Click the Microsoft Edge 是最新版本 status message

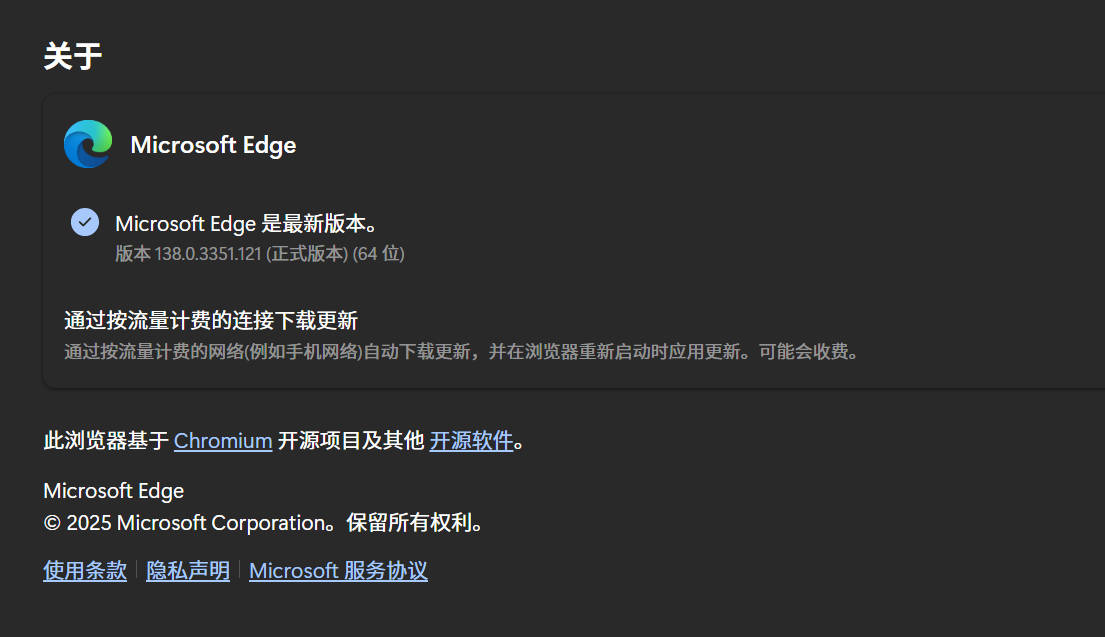(247, 223)
